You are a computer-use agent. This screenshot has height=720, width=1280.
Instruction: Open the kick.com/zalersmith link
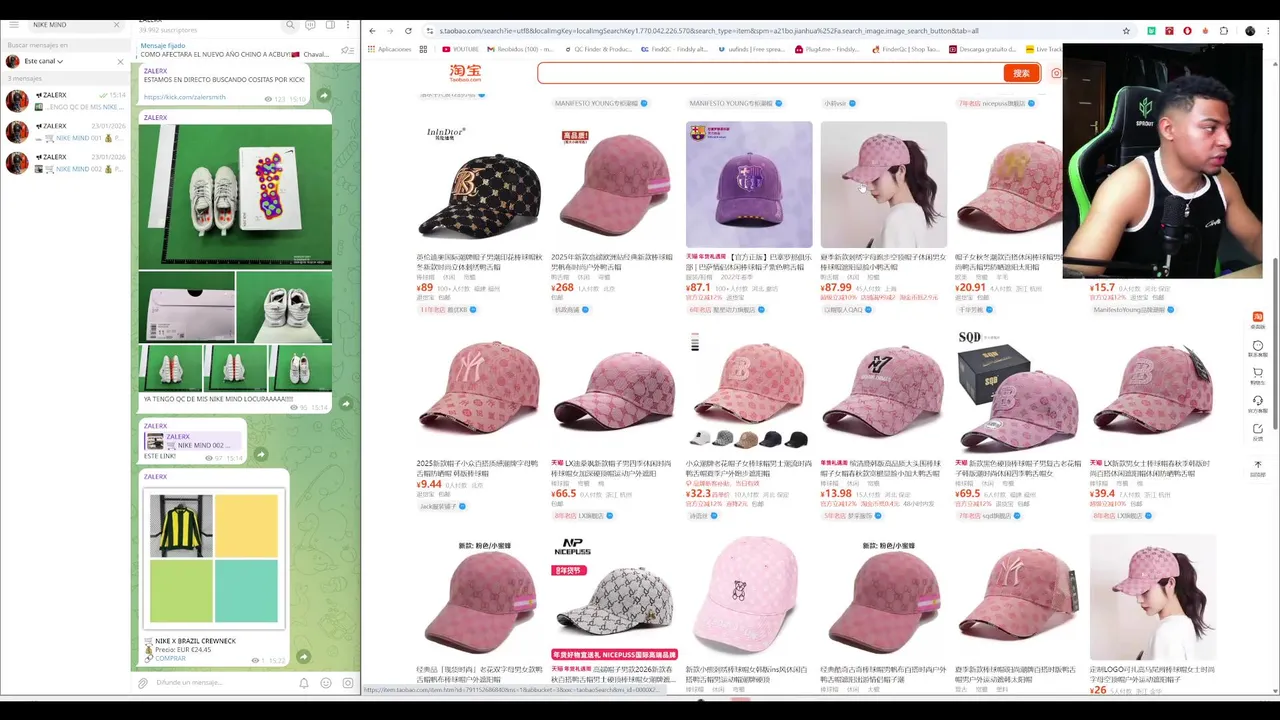(x=184, y=97)
